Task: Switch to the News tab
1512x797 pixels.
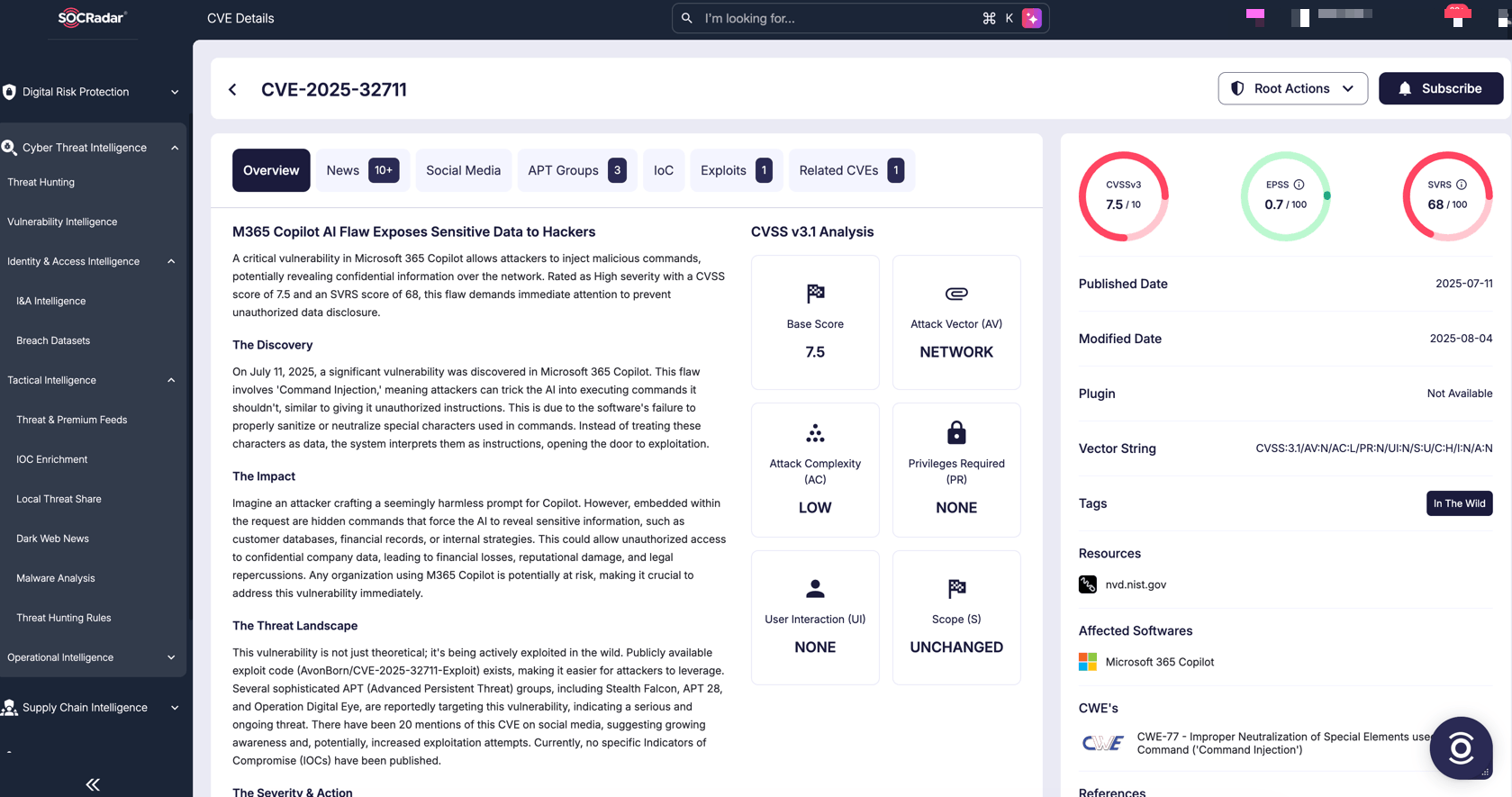Action: [x=362, y=170]
